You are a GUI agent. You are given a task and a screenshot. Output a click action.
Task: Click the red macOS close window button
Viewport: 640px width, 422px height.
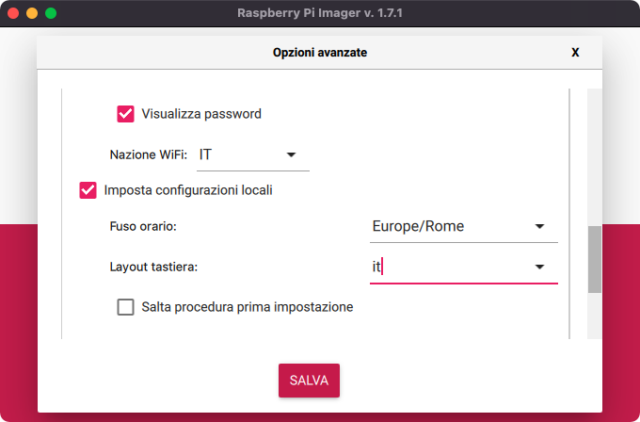[x=12, y=14]
